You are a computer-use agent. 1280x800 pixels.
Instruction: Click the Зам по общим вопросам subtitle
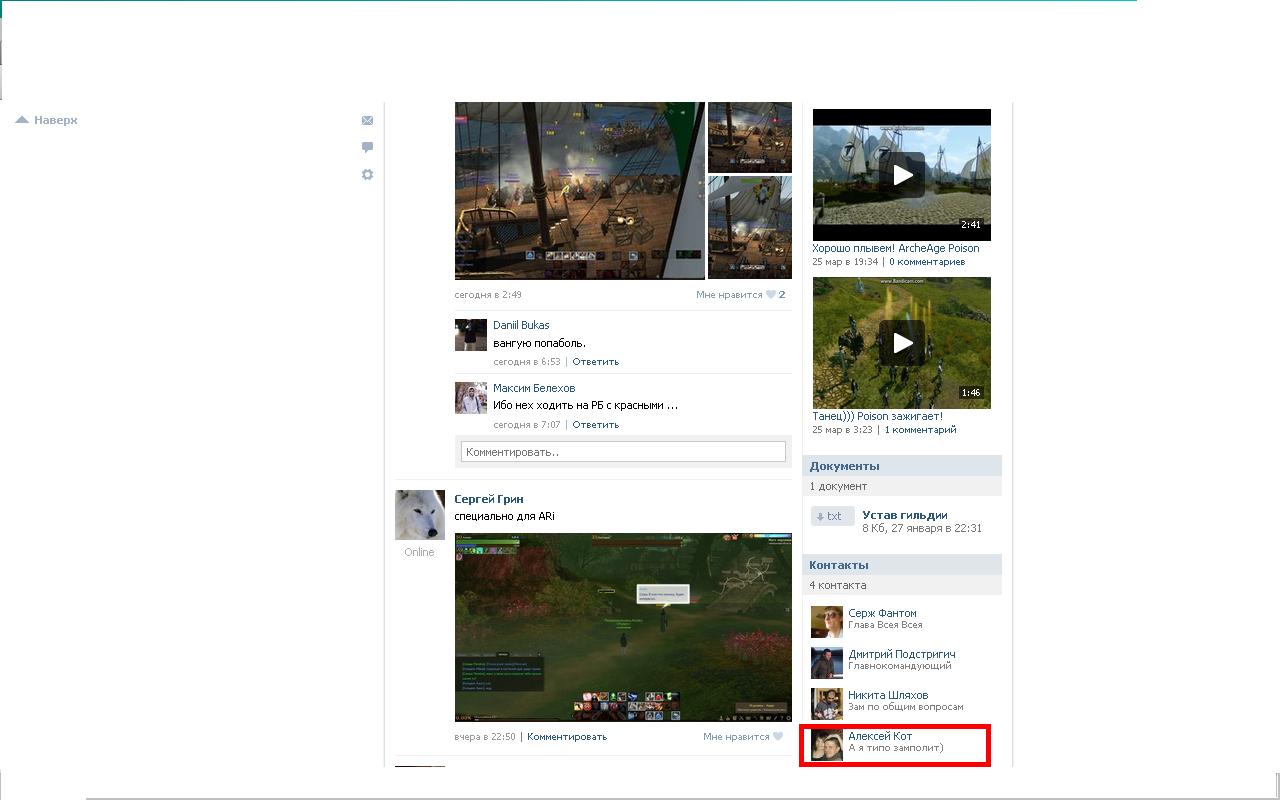tap(906, 707)
